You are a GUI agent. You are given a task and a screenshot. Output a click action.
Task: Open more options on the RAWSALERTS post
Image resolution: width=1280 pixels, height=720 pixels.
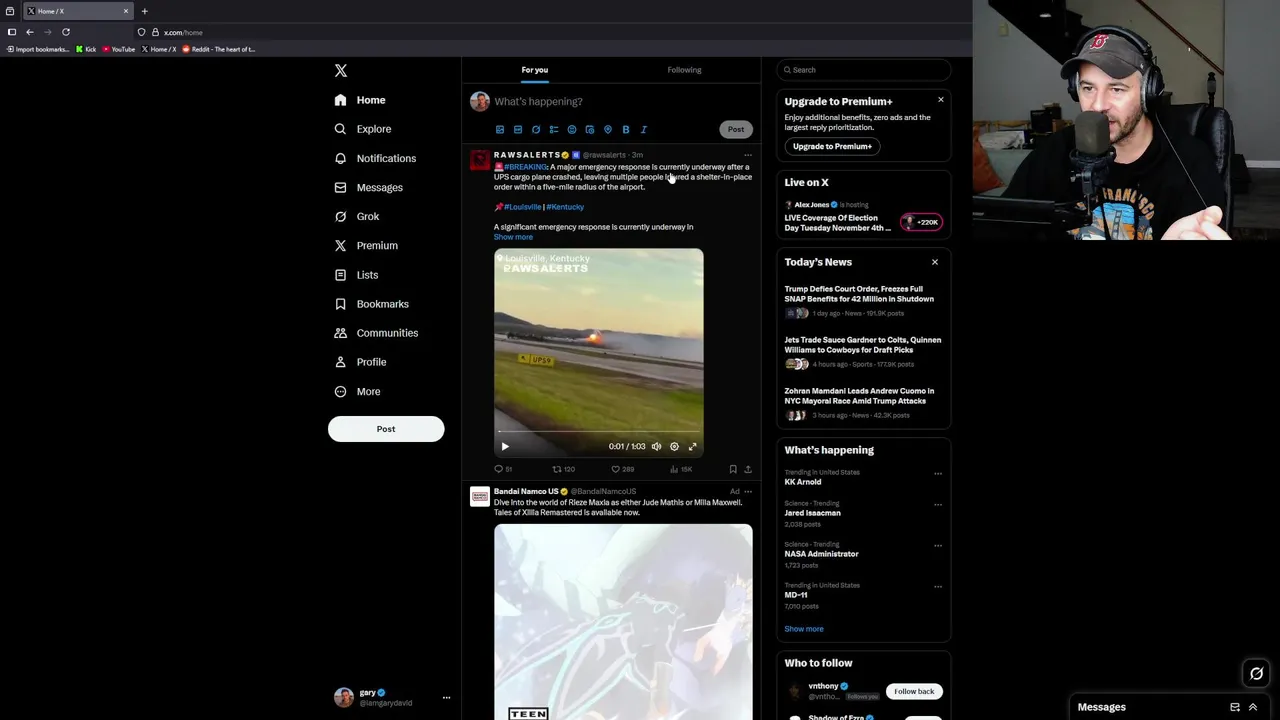[x=747, y=155]
